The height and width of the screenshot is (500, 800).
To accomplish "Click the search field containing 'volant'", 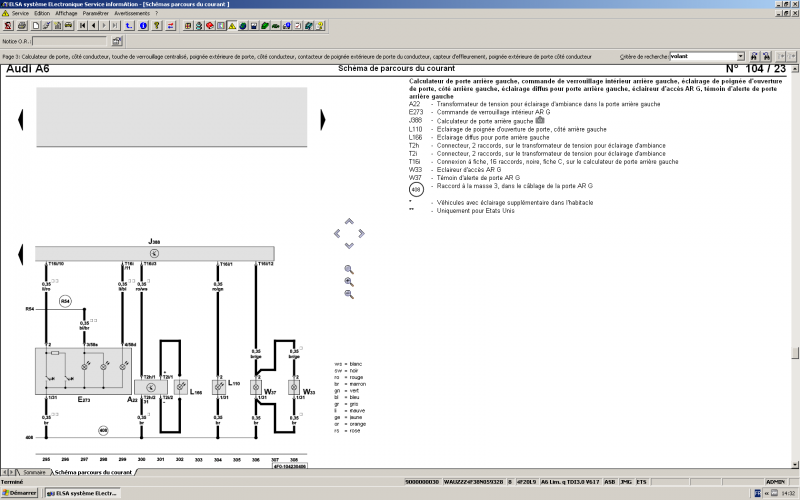I will click(704, 56).
